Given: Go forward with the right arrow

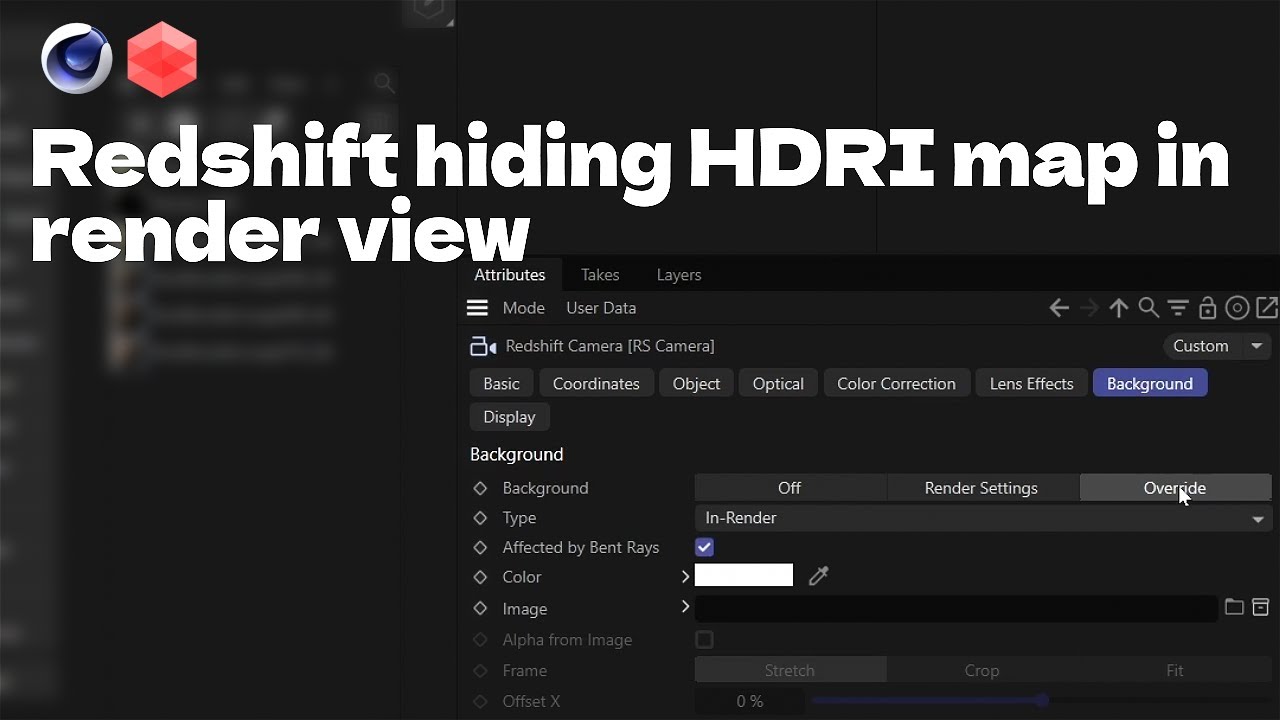Looking at the screenshot, I should pyautogui.click(x=1089, y=308).
